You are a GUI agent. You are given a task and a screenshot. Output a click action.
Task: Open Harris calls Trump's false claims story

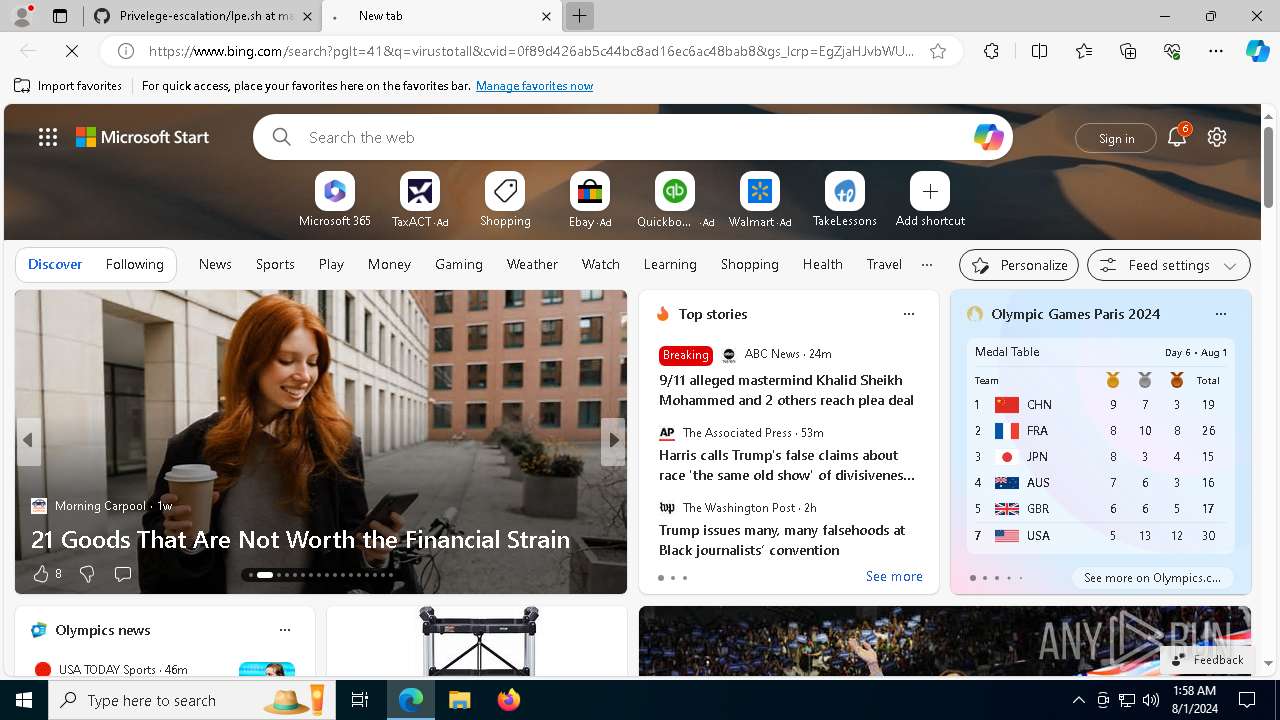click(786, 465)
